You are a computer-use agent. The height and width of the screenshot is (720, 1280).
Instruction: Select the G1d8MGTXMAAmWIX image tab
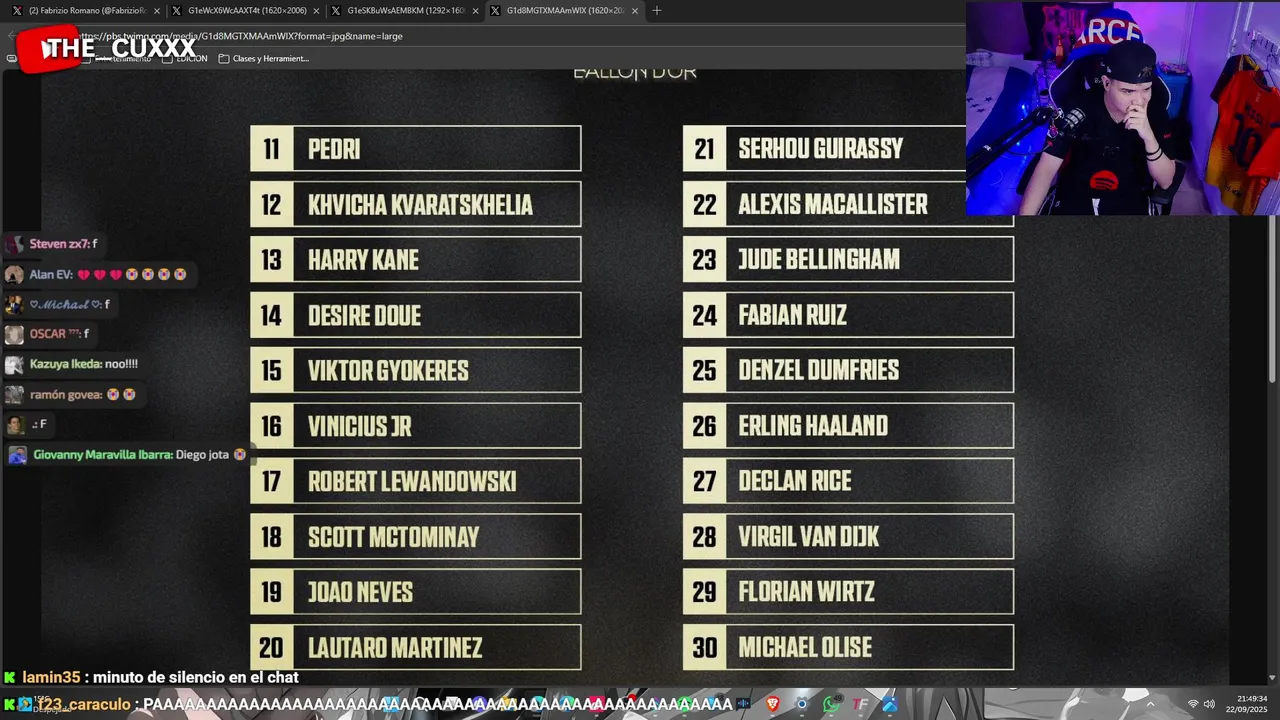tap(565, 11)
